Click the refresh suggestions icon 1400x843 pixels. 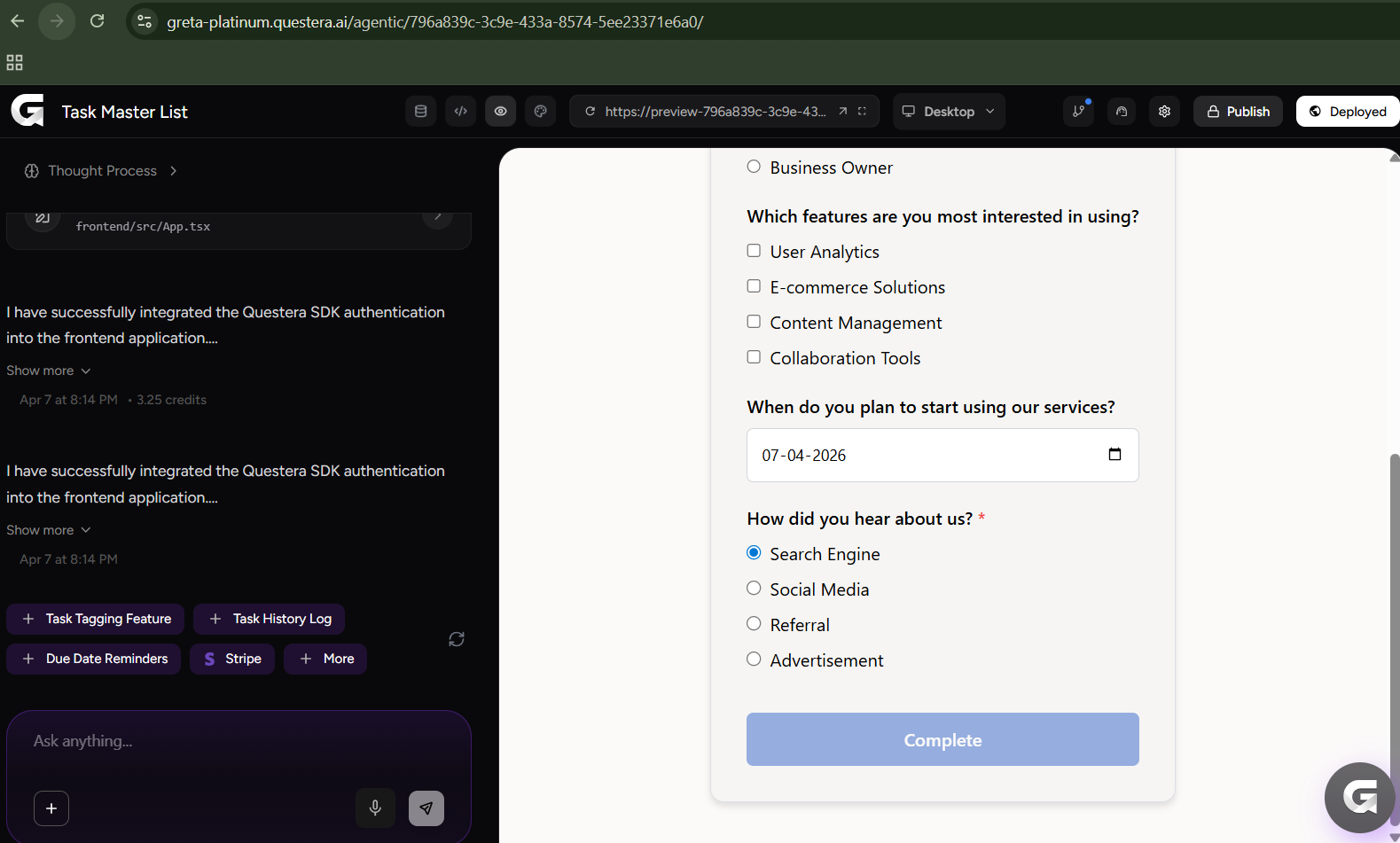[457, 639]
